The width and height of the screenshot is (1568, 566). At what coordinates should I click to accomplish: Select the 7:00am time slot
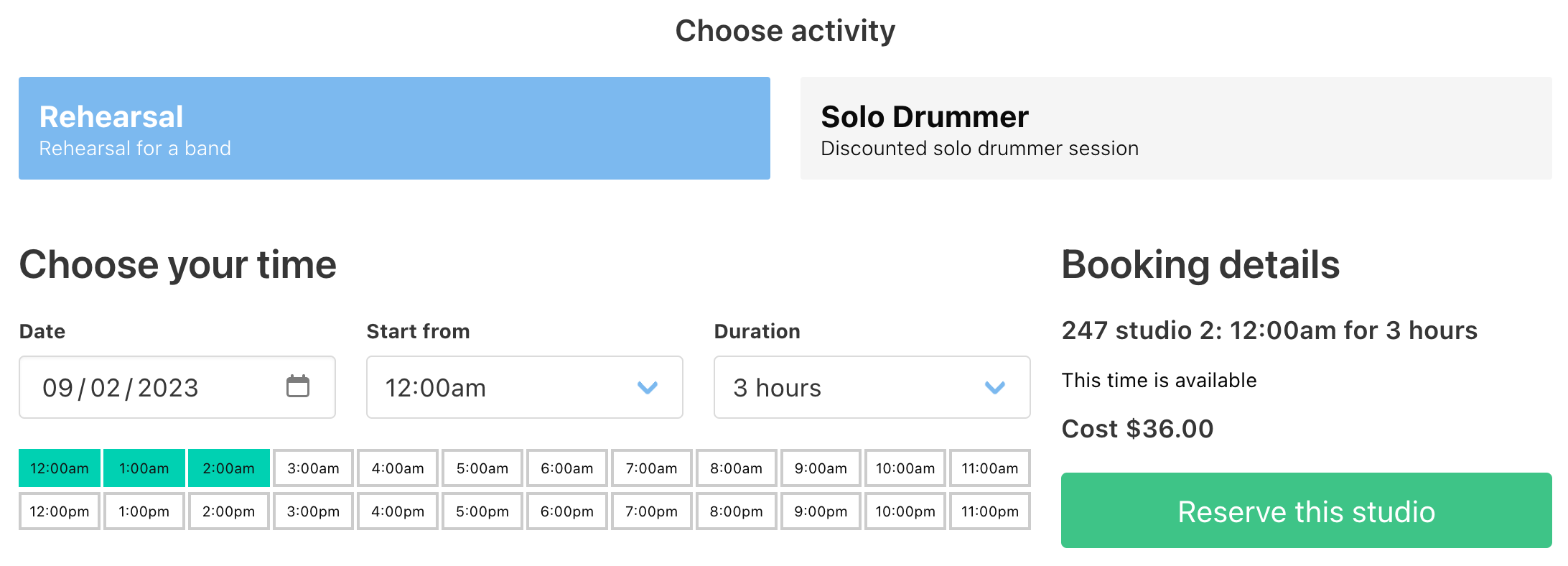[x=651, y=469]
